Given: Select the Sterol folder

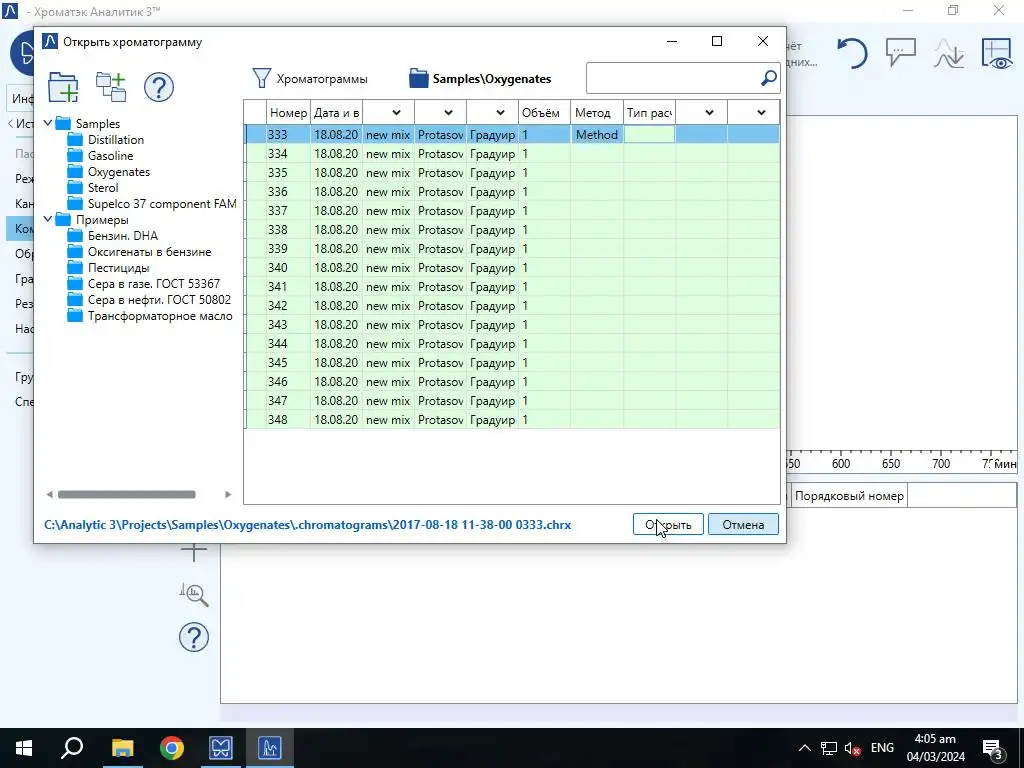Looking at the screenshot, I should [x=103, y=187].
